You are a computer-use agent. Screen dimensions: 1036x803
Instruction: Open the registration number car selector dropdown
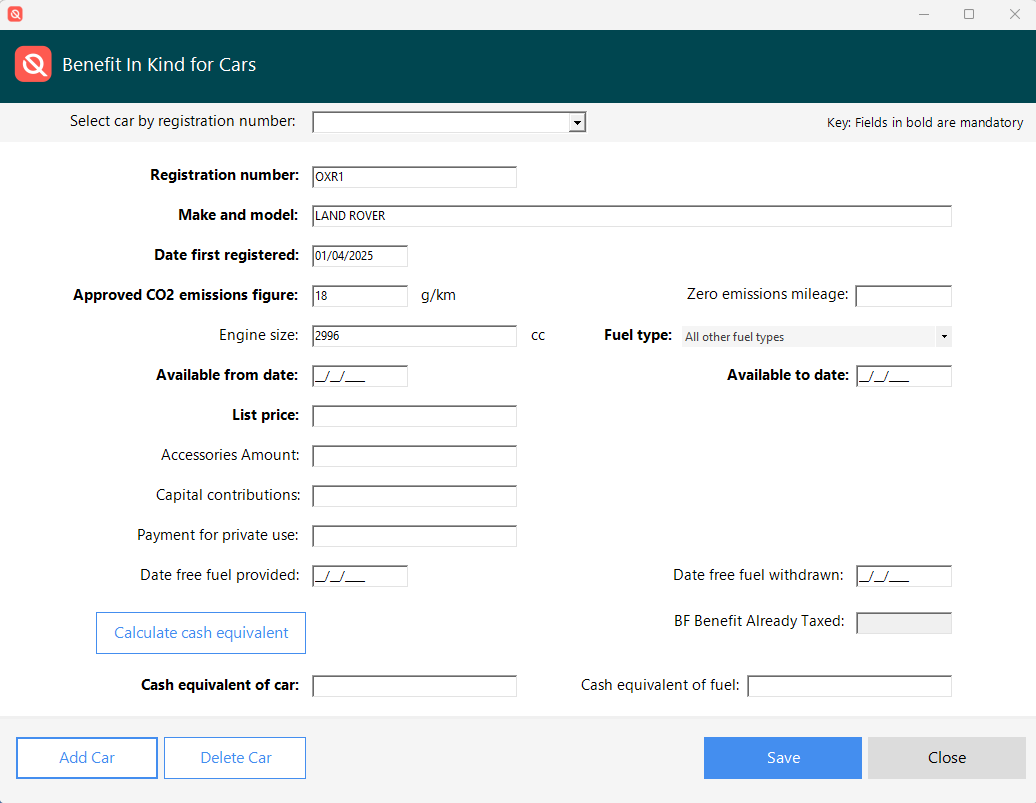point(577,122)
